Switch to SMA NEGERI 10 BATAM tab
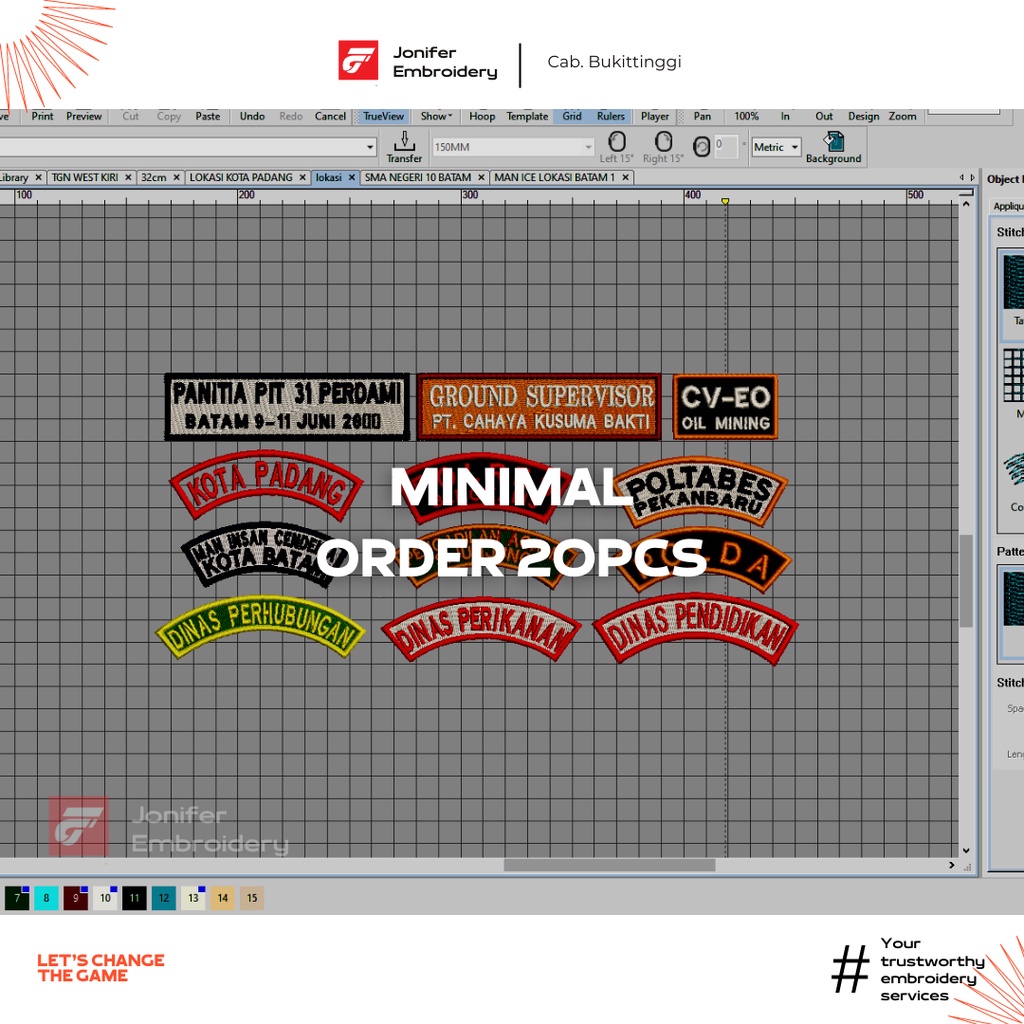Screen dimensions: 1024x1024 417,177
